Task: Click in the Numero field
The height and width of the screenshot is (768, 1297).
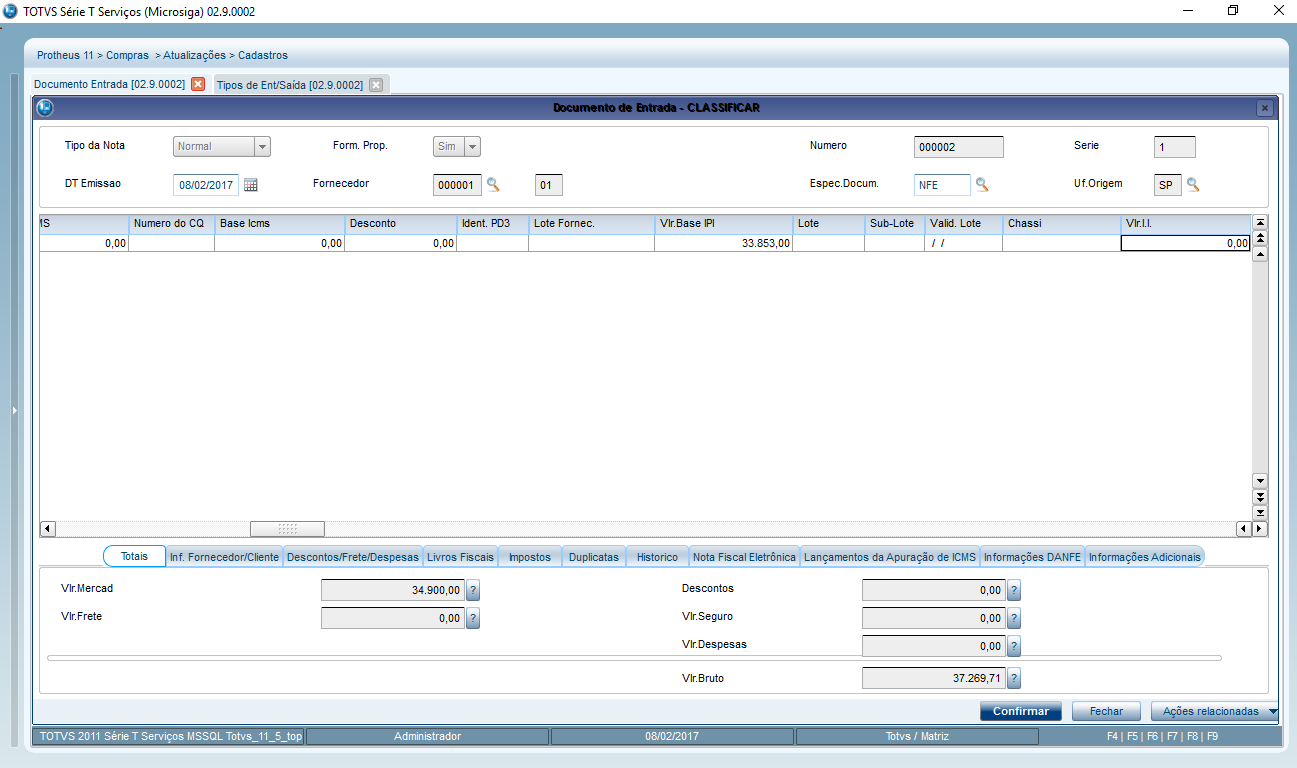Action: [958, 147]
